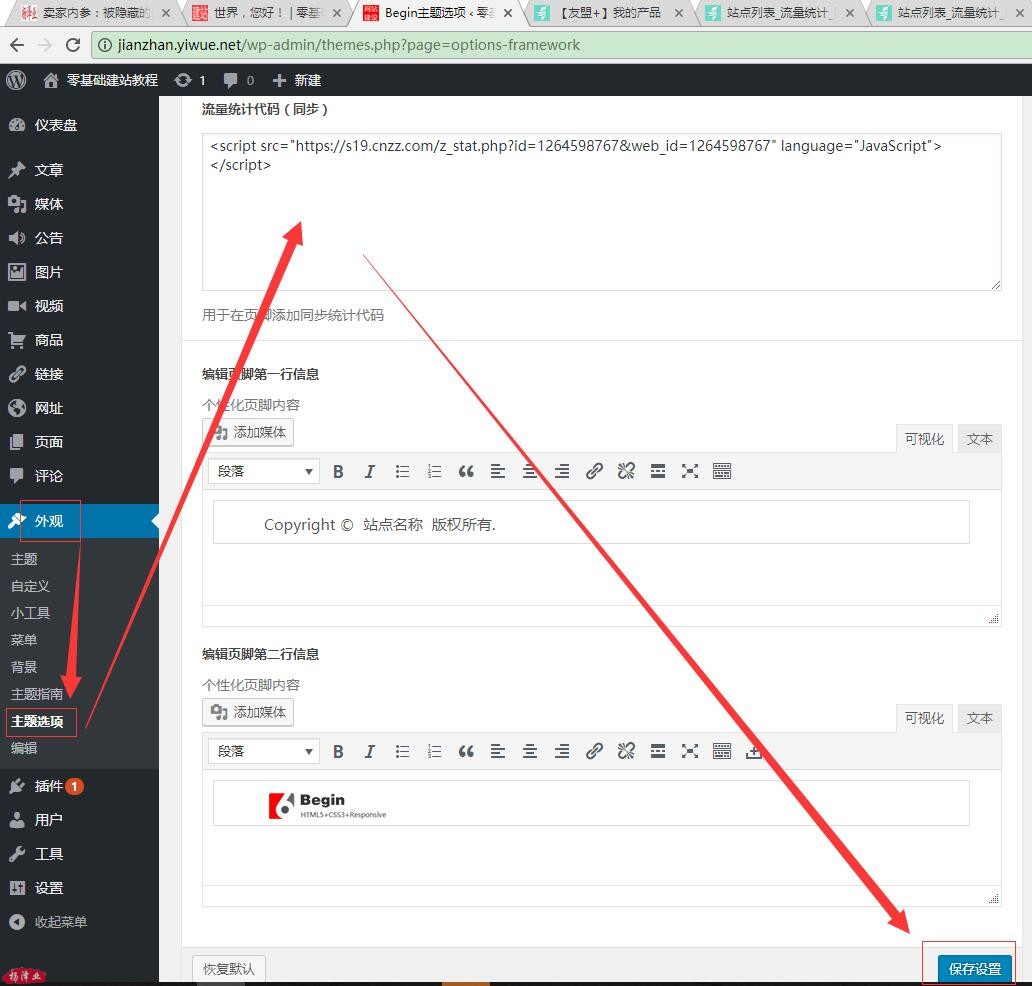Switch first footer editor to 可视化 tab

click(924, 439)
